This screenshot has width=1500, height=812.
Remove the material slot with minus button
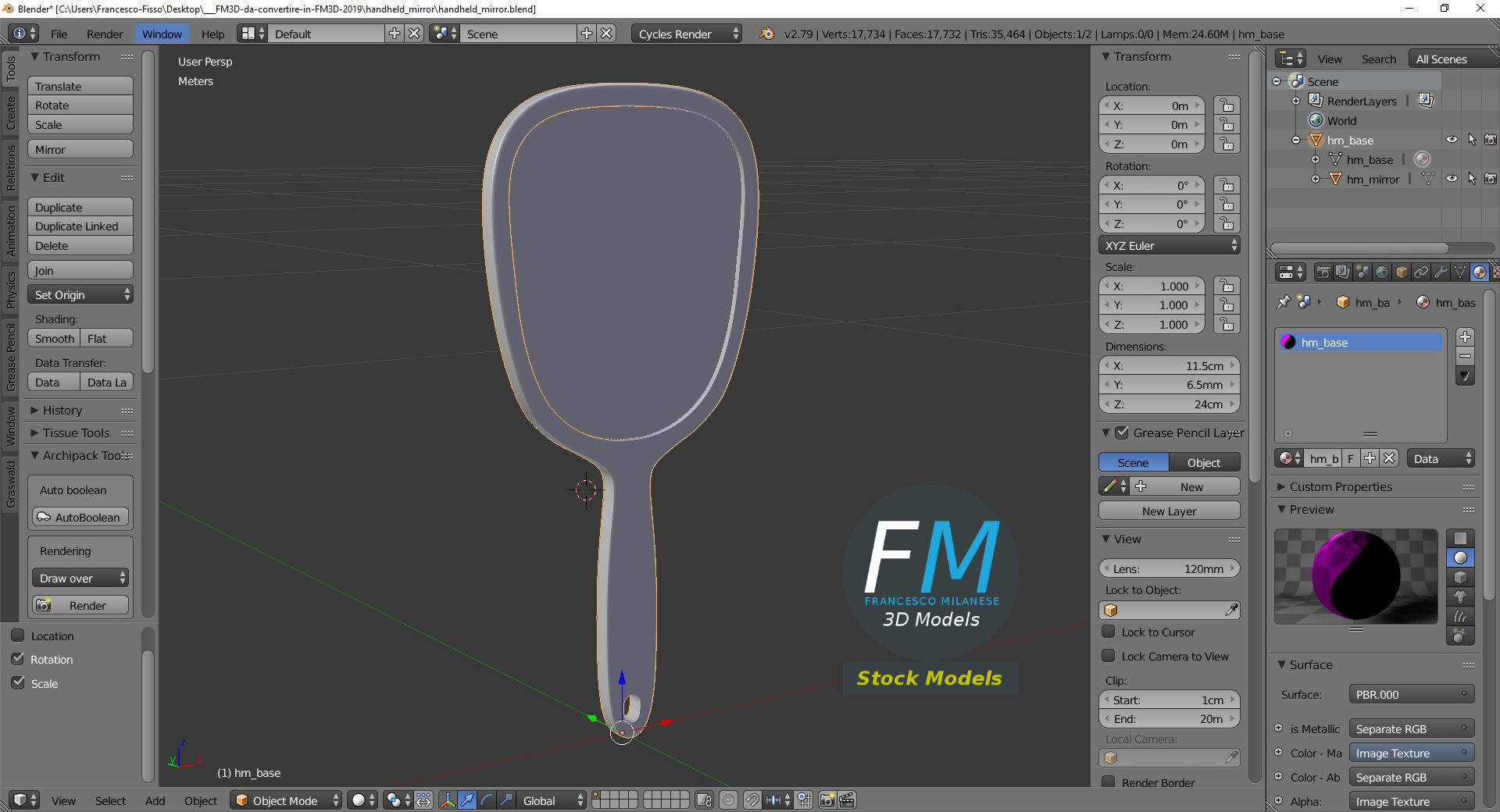tap(1466, 356)
